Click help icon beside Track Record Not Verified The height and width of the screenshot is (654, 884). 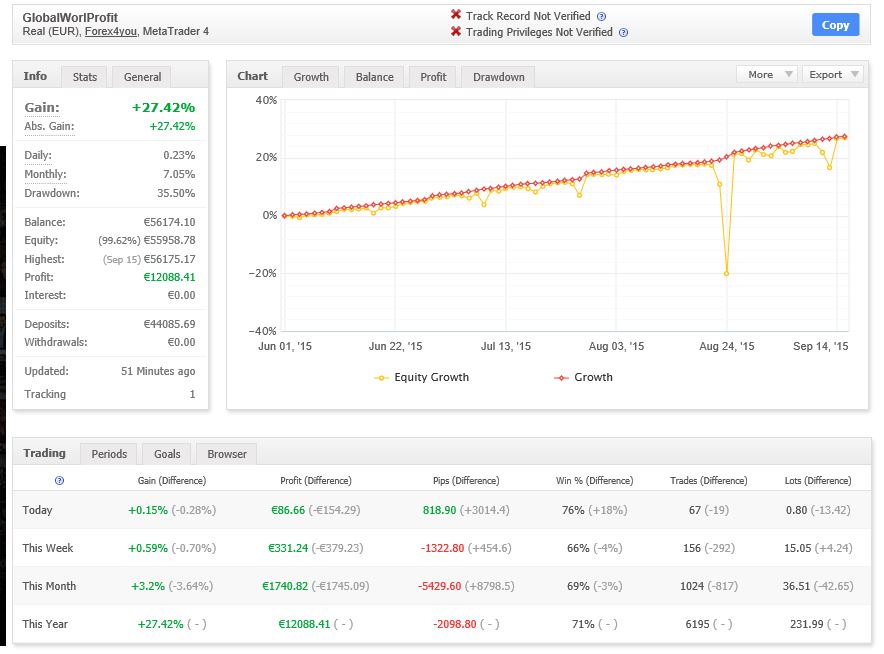601,16
